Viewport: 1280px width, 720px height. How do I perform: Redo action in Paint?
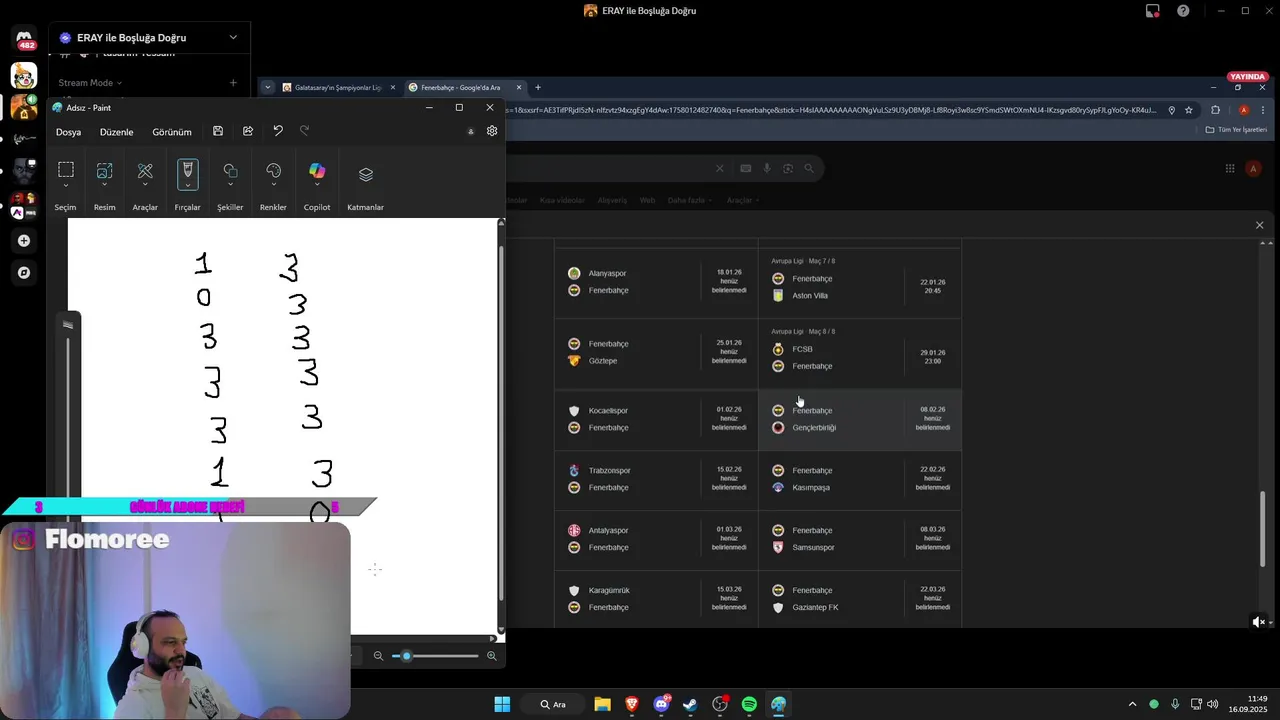click(x=305, y=131)
